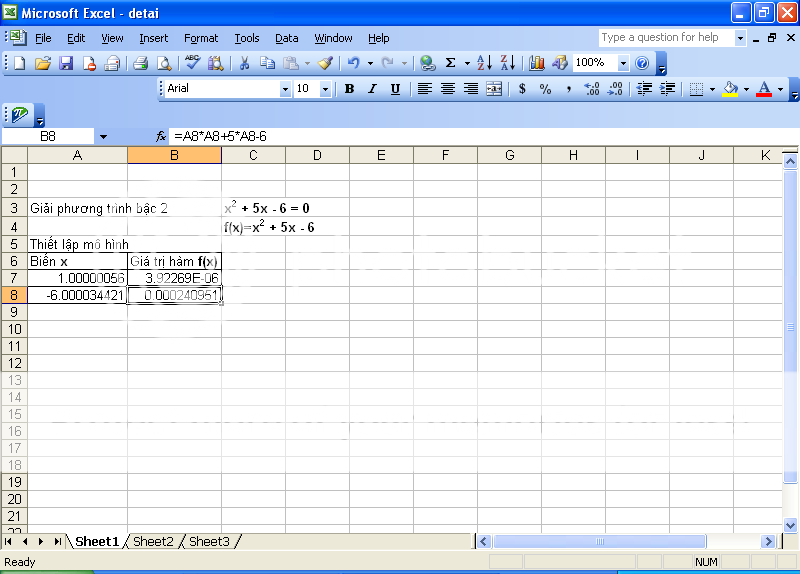Click the row 10 header
800x574 pixels.
14,329
